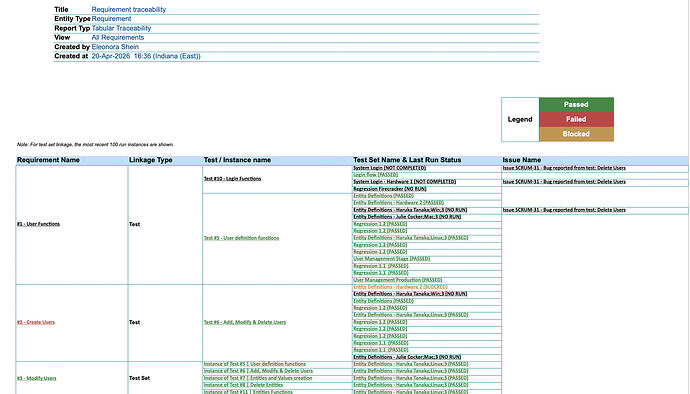Open 'User Management Stage [PASSED]' test set
Screen dimensions: 690x394
point(392,259)
